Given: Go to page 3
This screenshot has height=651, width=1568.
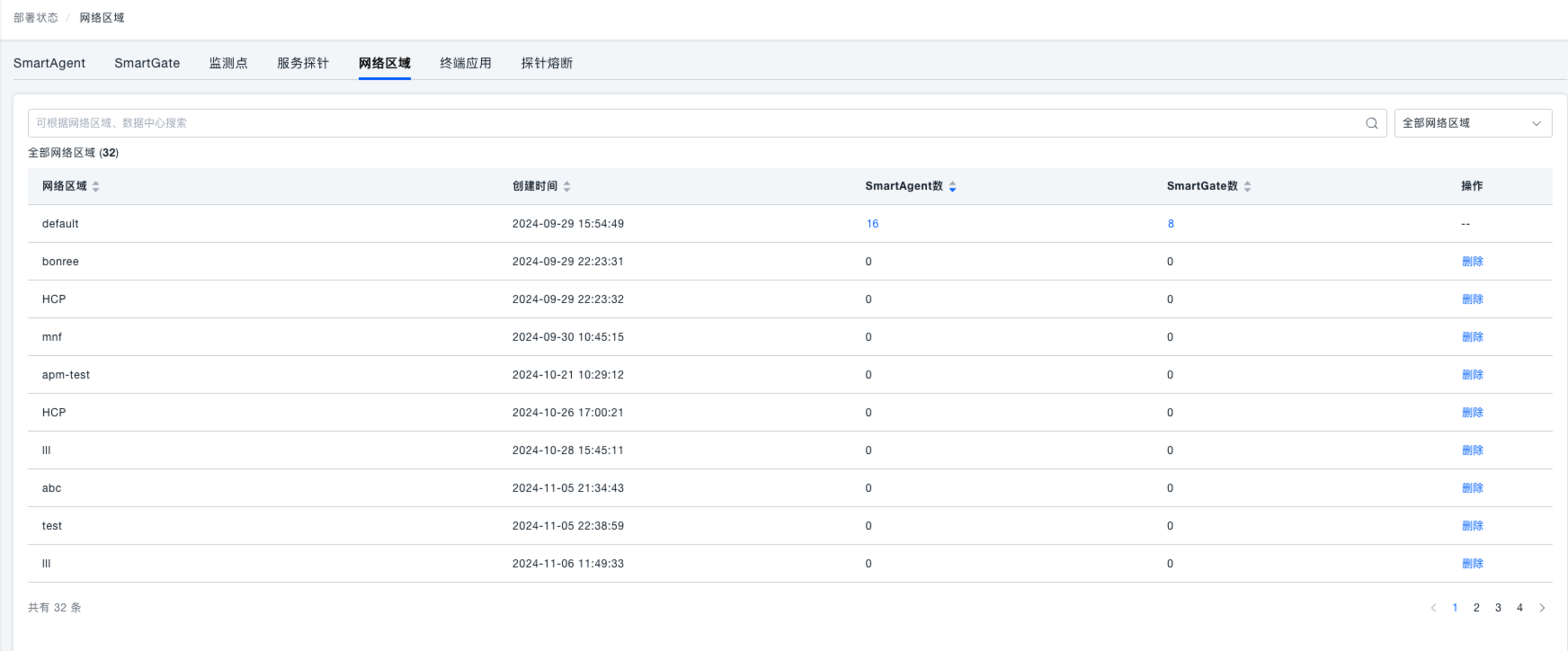Looking at the screenshot, I should pyautogui.click(x=1498, y=608).
